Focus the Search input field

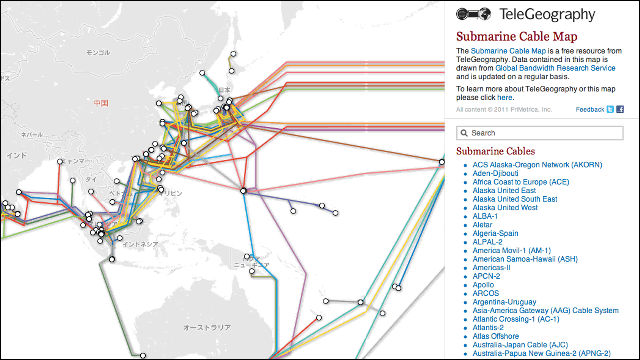click(x=540, y=133)
